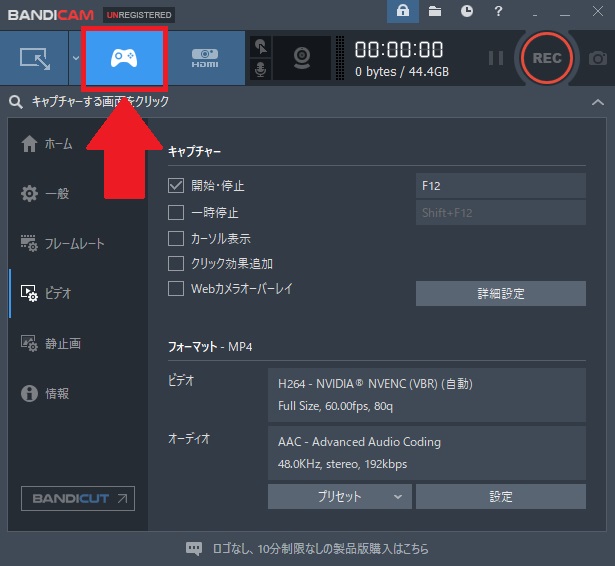Viewport: 615px width, 566px height.
Task: Click the 0 bytes / 44.4GB storage text
Action: (402, 72)
